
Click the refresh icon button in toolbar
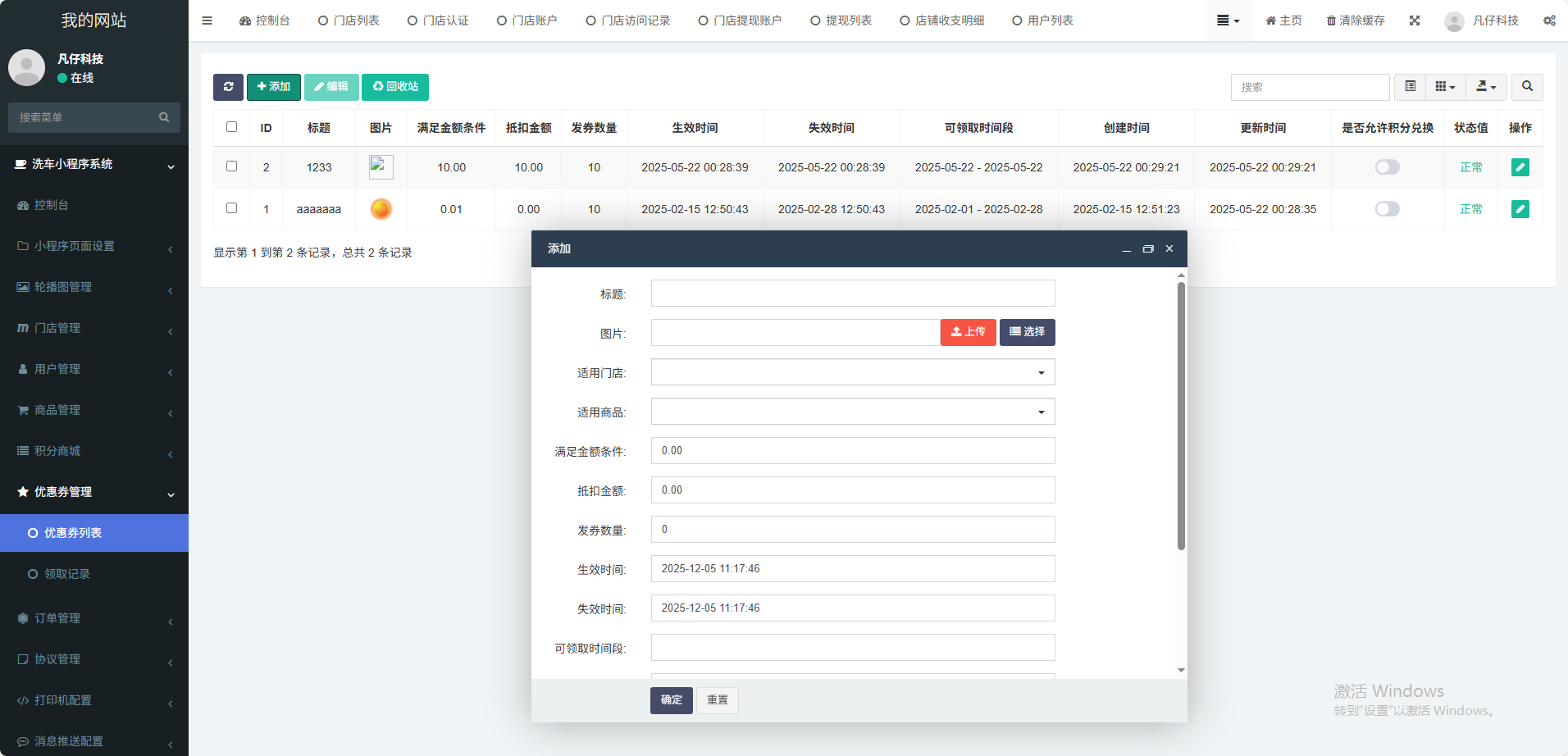[228, 87]
